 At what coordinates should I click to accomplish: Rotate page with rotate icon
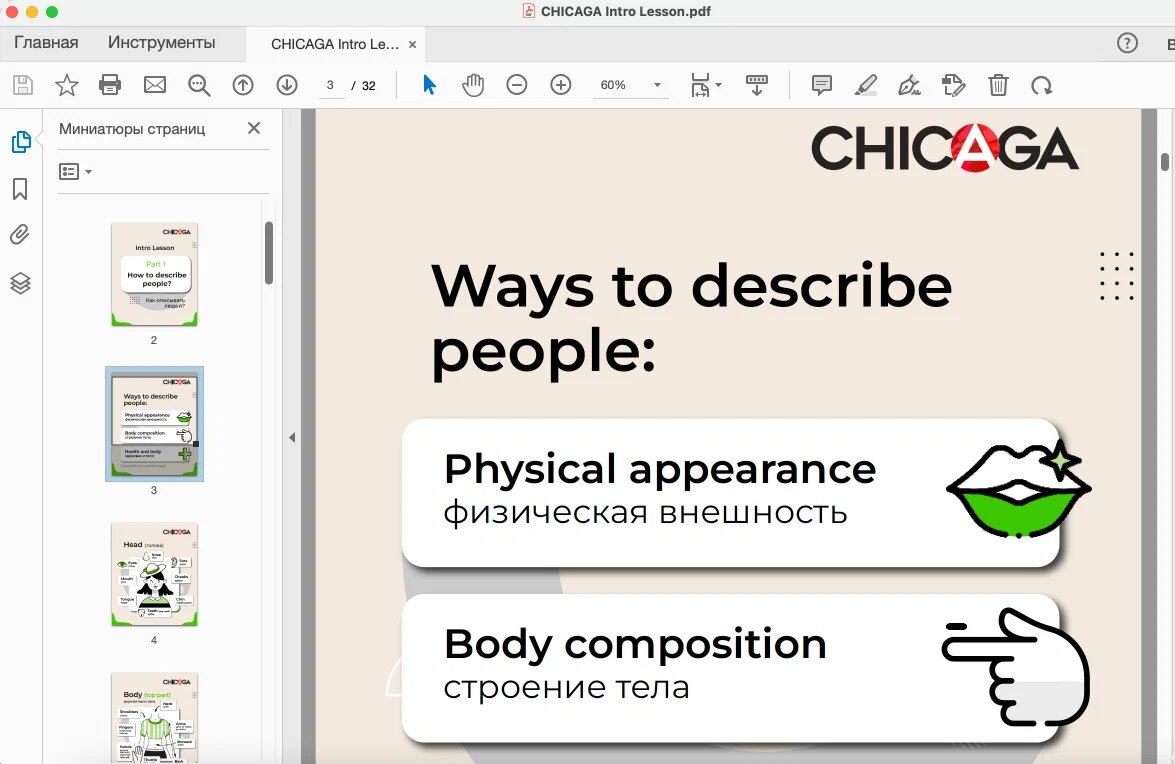point(1042,85)
